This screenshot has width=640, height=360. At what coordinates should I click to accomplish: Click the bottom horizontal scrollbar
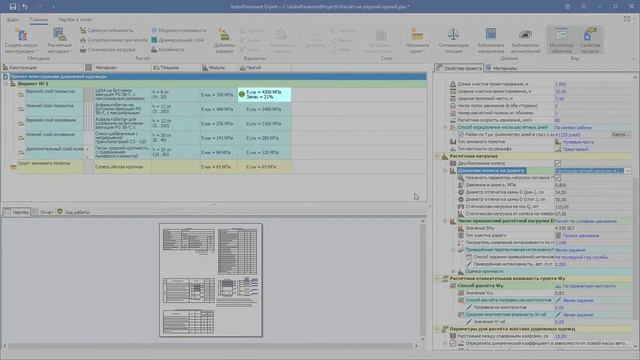pos(210,346)
